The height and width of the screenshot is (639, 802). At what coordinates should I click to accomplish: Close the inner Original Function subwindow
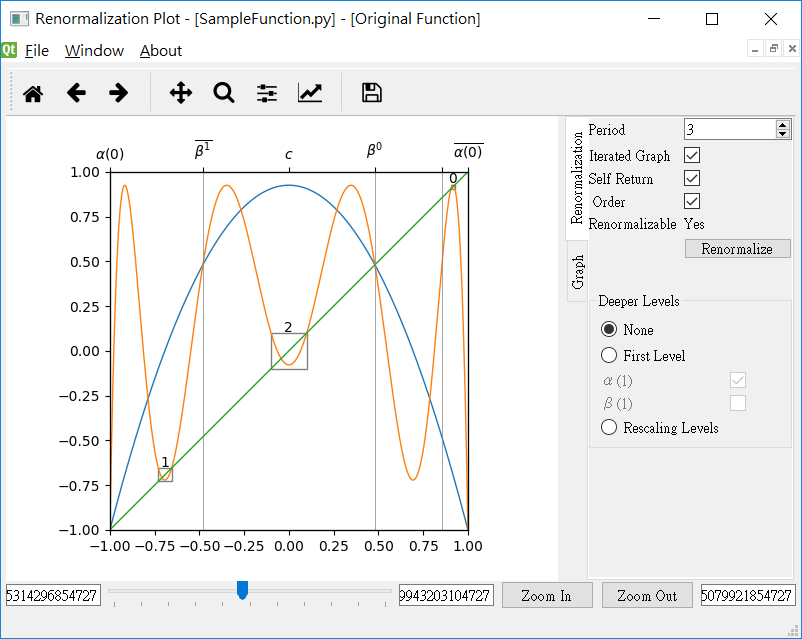pyautogui.click(x=792, y=49)
